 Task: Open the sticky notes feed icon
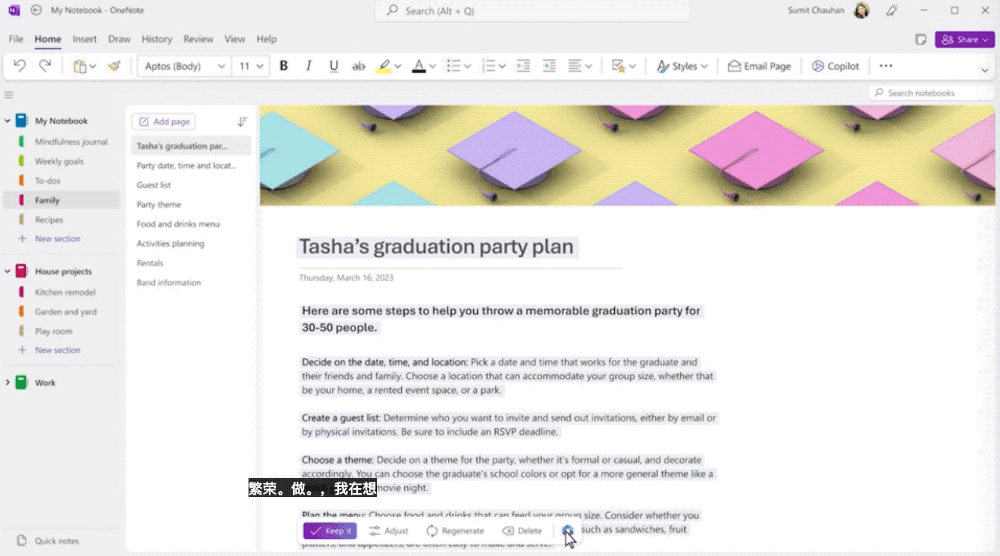point(920,40)
